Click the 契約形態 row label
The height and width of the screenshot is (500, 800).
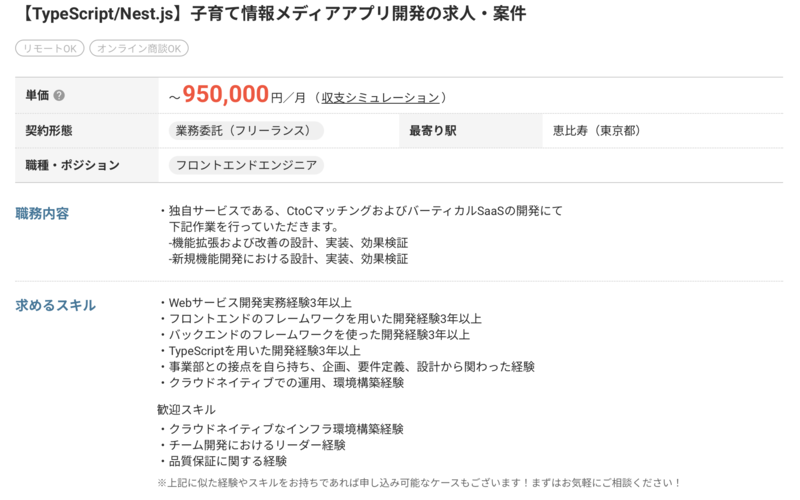49,131
